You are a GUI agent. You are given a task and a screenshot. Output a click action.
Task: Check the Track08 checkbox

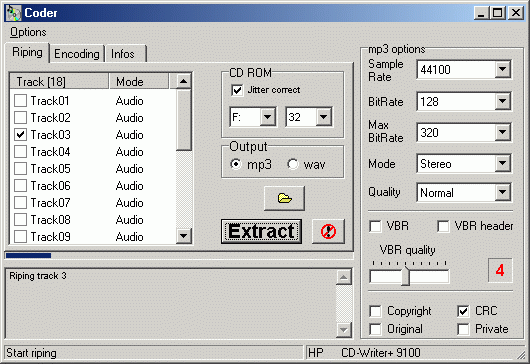pos(21,219)
